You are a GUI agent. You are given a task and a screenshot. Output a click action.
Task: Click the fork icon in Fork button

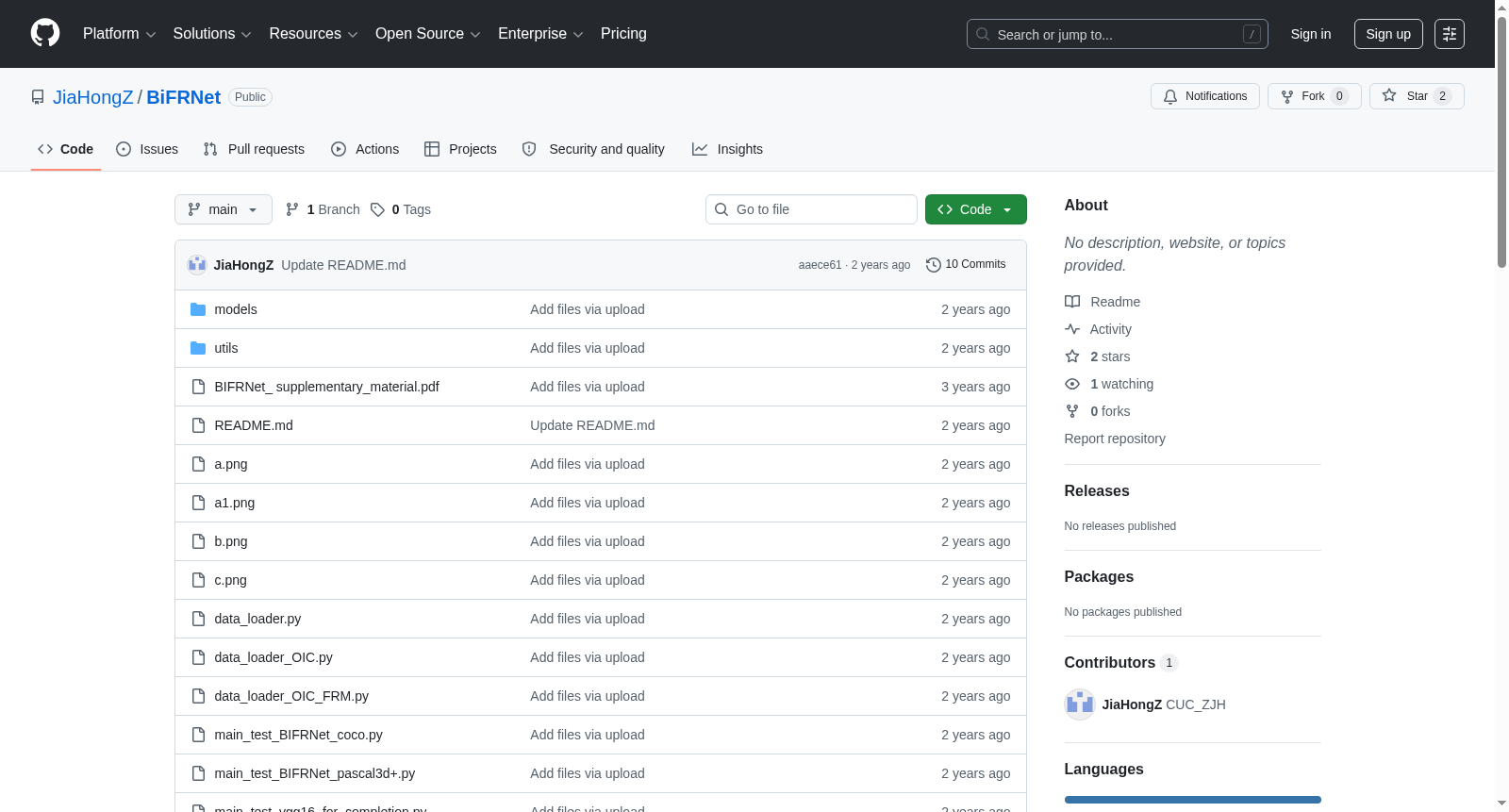[x=1287, y=96]
